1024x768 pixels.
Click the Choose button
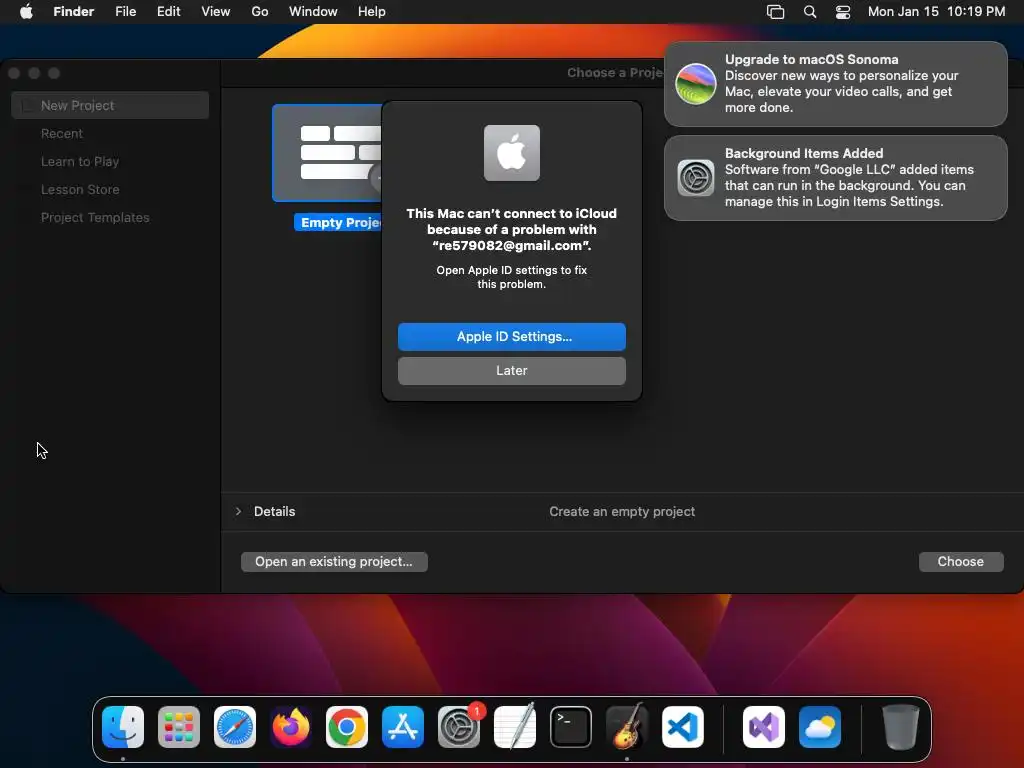(x=961, y=562)
